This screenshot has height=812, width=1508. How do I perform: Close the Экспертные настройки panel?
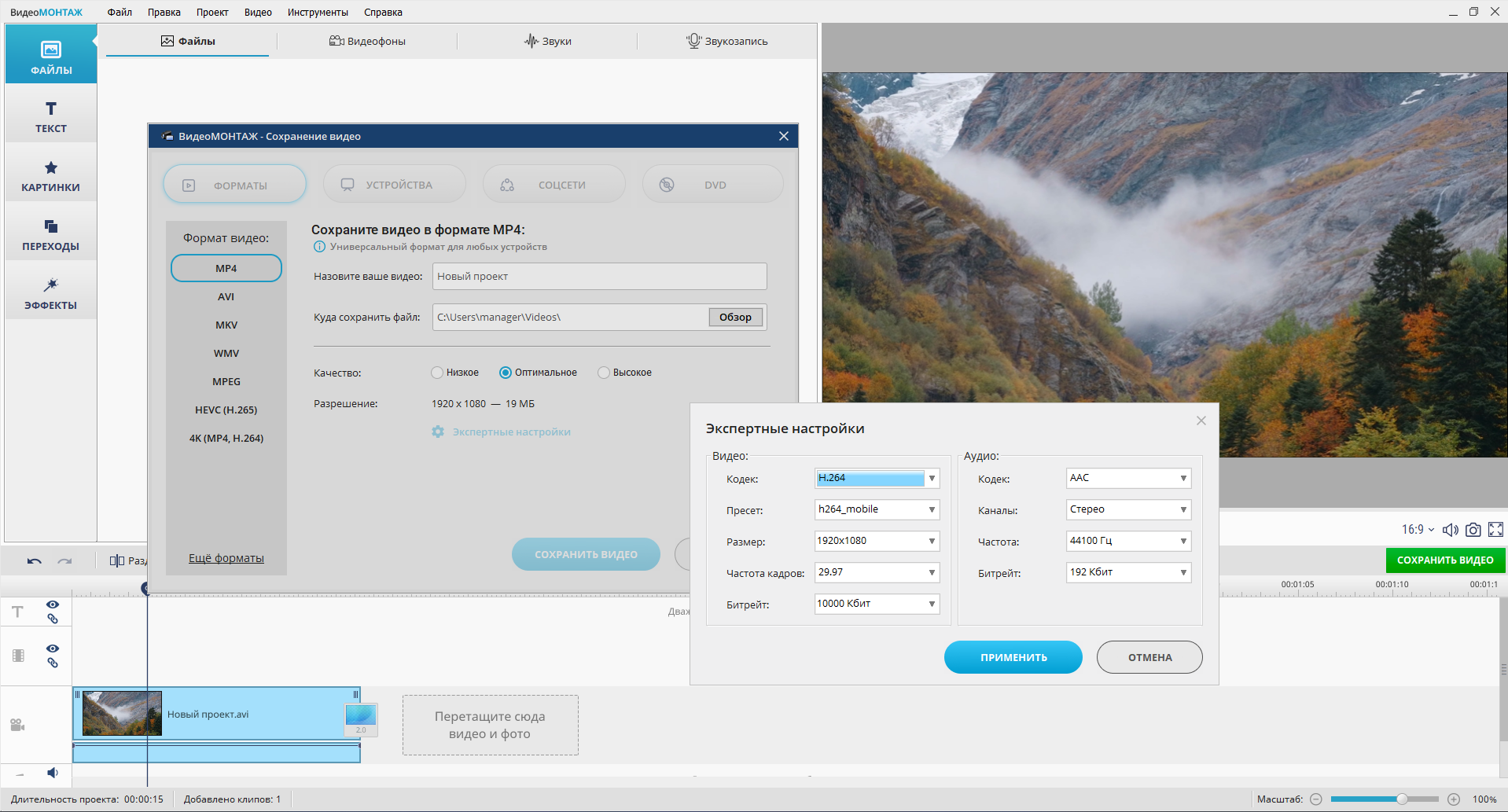pos(1201,421)
